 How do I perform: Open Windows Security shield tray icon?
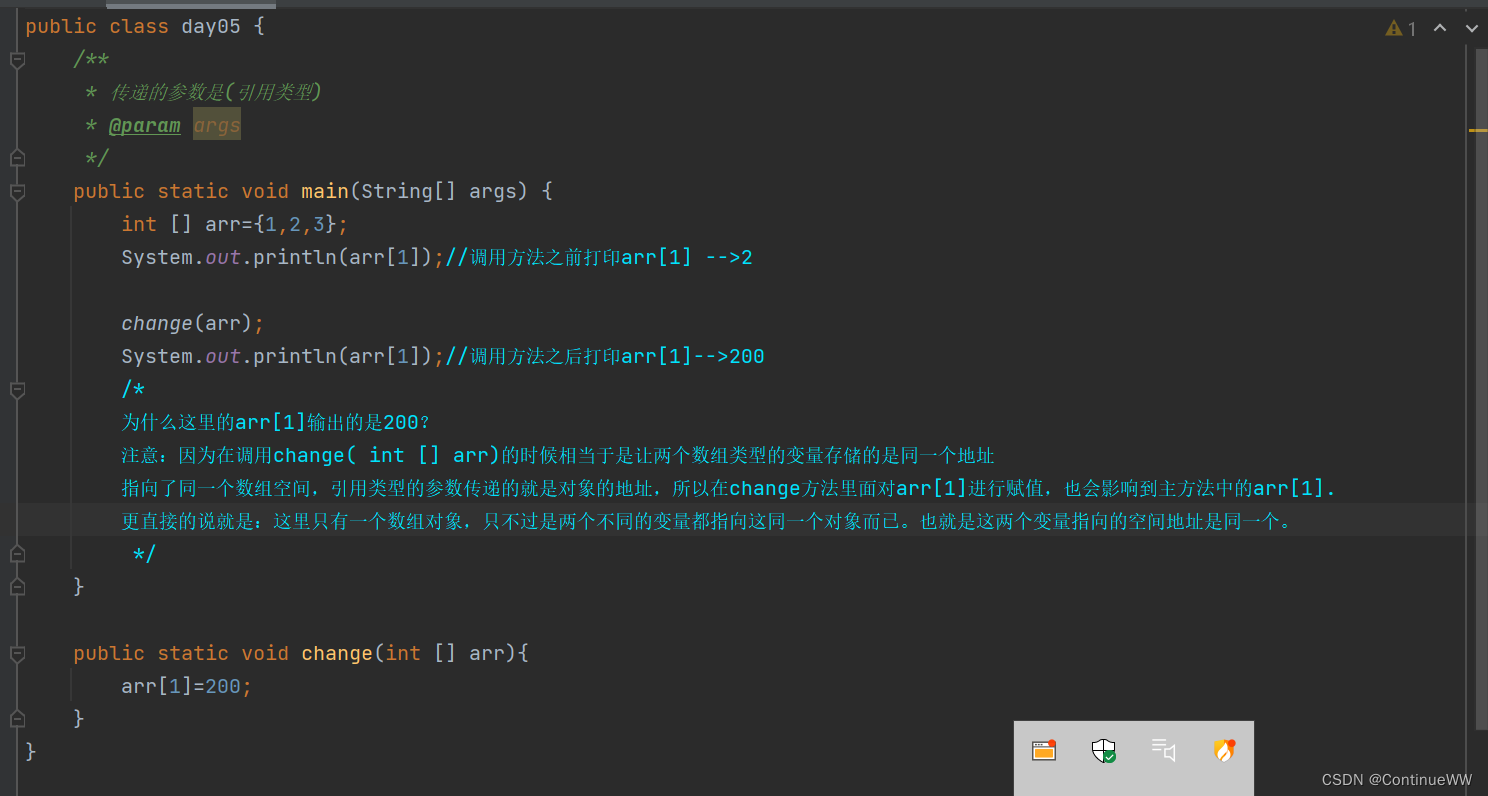[1103, 751]
